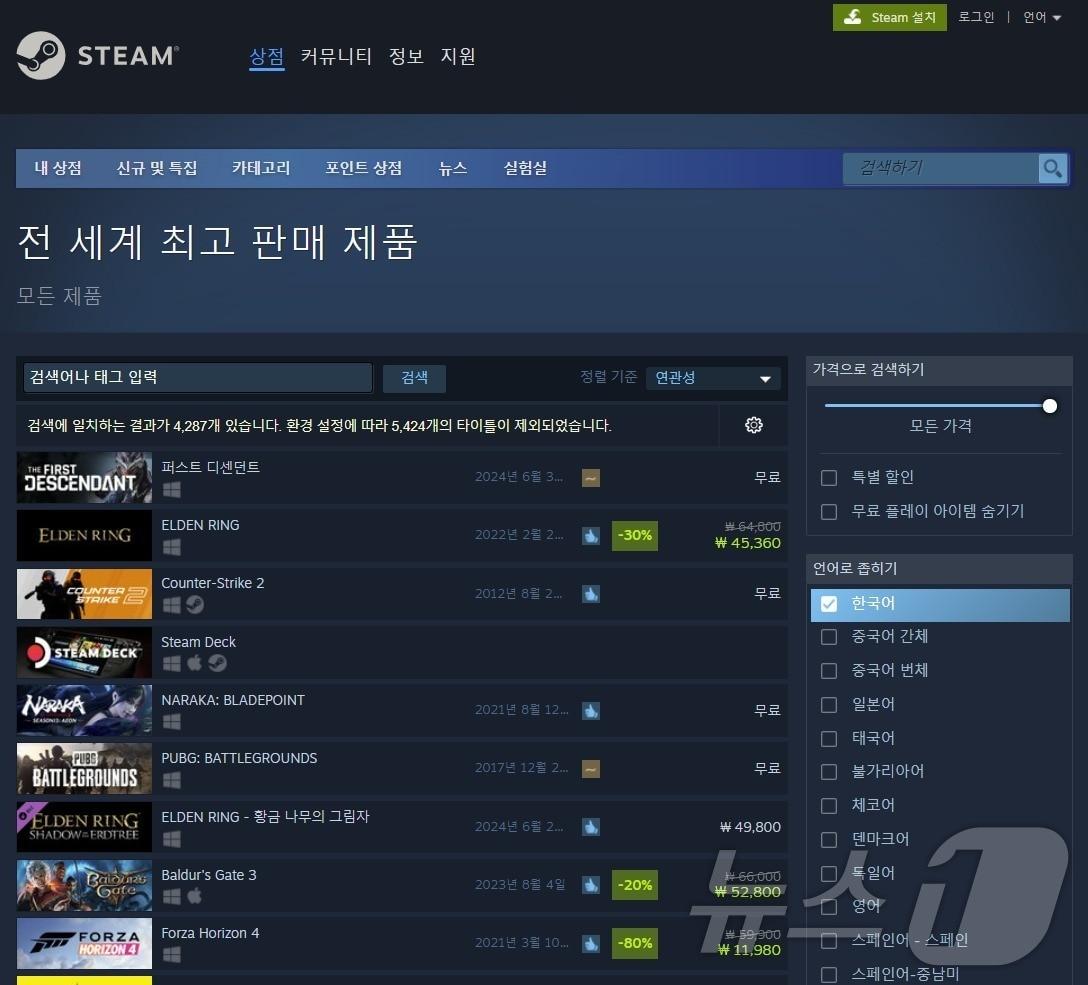This screenshot has width=1088, height=985.
Task: Click the Apple icon under Baldur's Gate 3
Action: [195, 897]
